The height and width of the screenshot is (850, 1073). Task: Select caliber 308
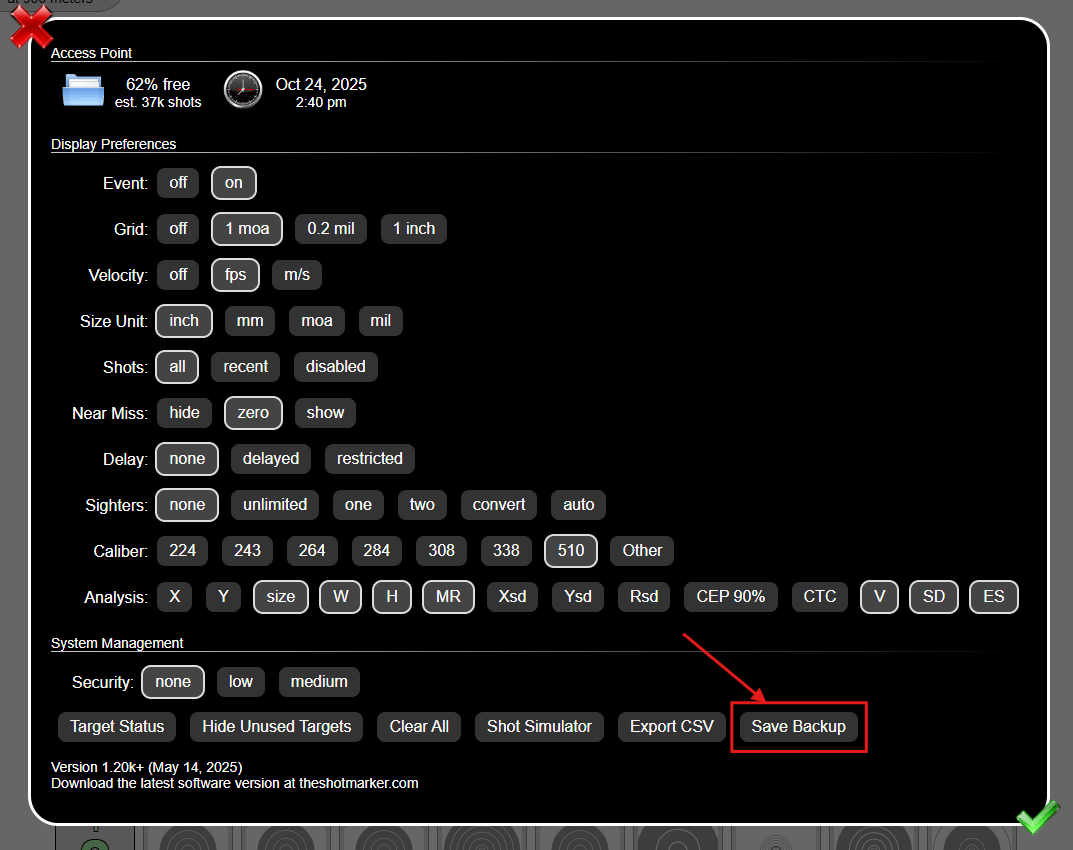coord(441,551)
